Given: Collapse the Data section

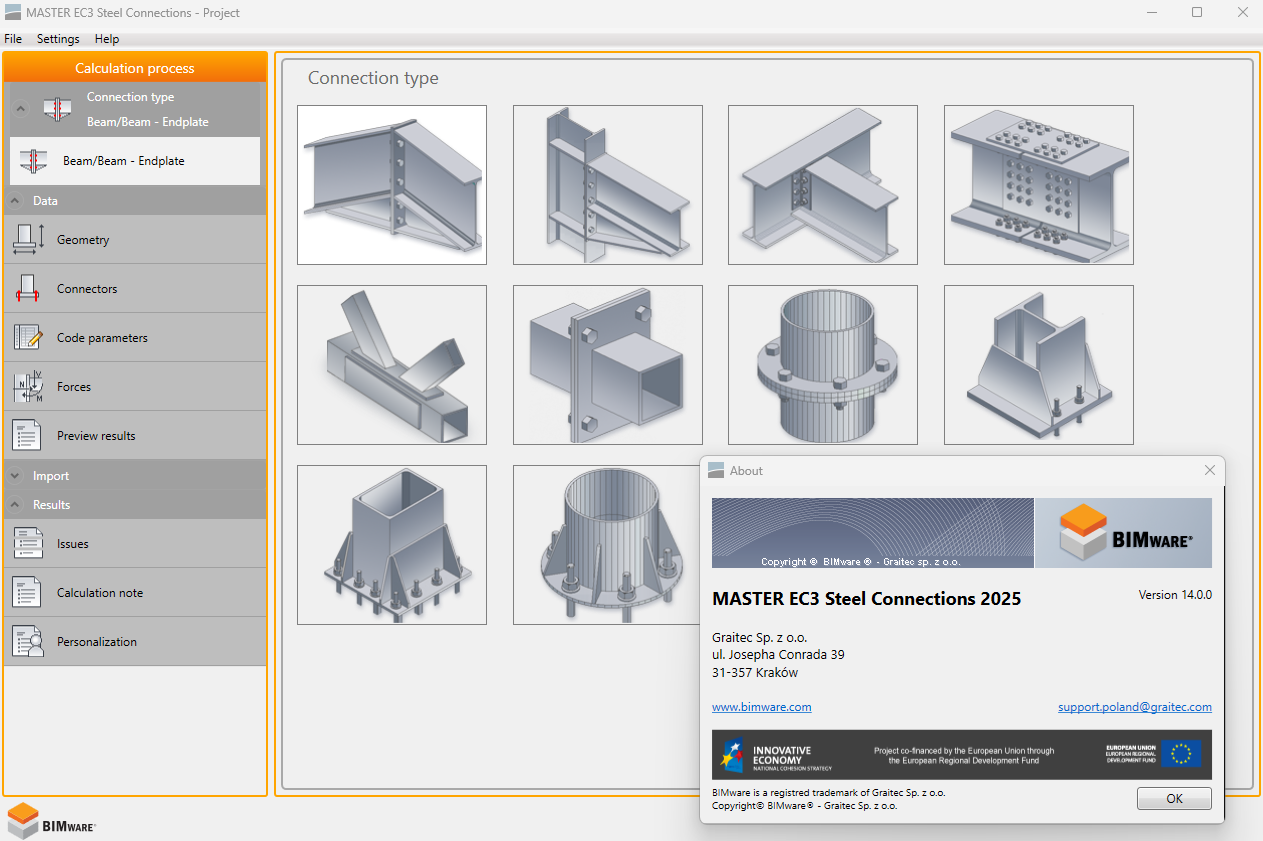Looking at the screenshot, I should point(17,201).
